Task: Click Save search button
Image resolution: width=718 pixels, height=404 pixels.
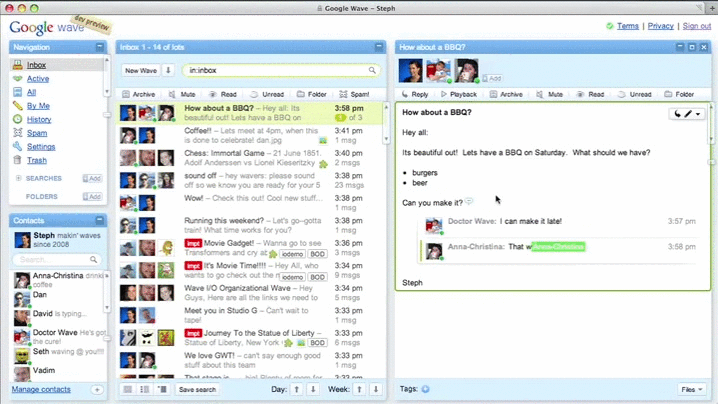Action: [197, 389]
